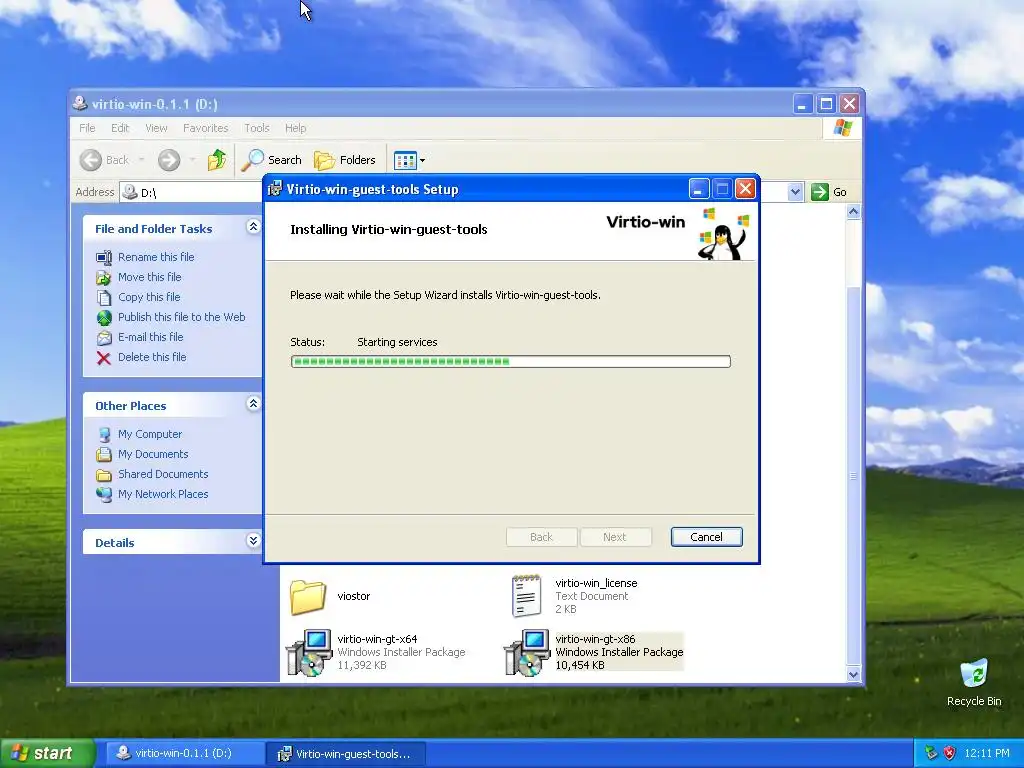
Task: Click My Network Places icon
Action: click(x=104, y=494)
